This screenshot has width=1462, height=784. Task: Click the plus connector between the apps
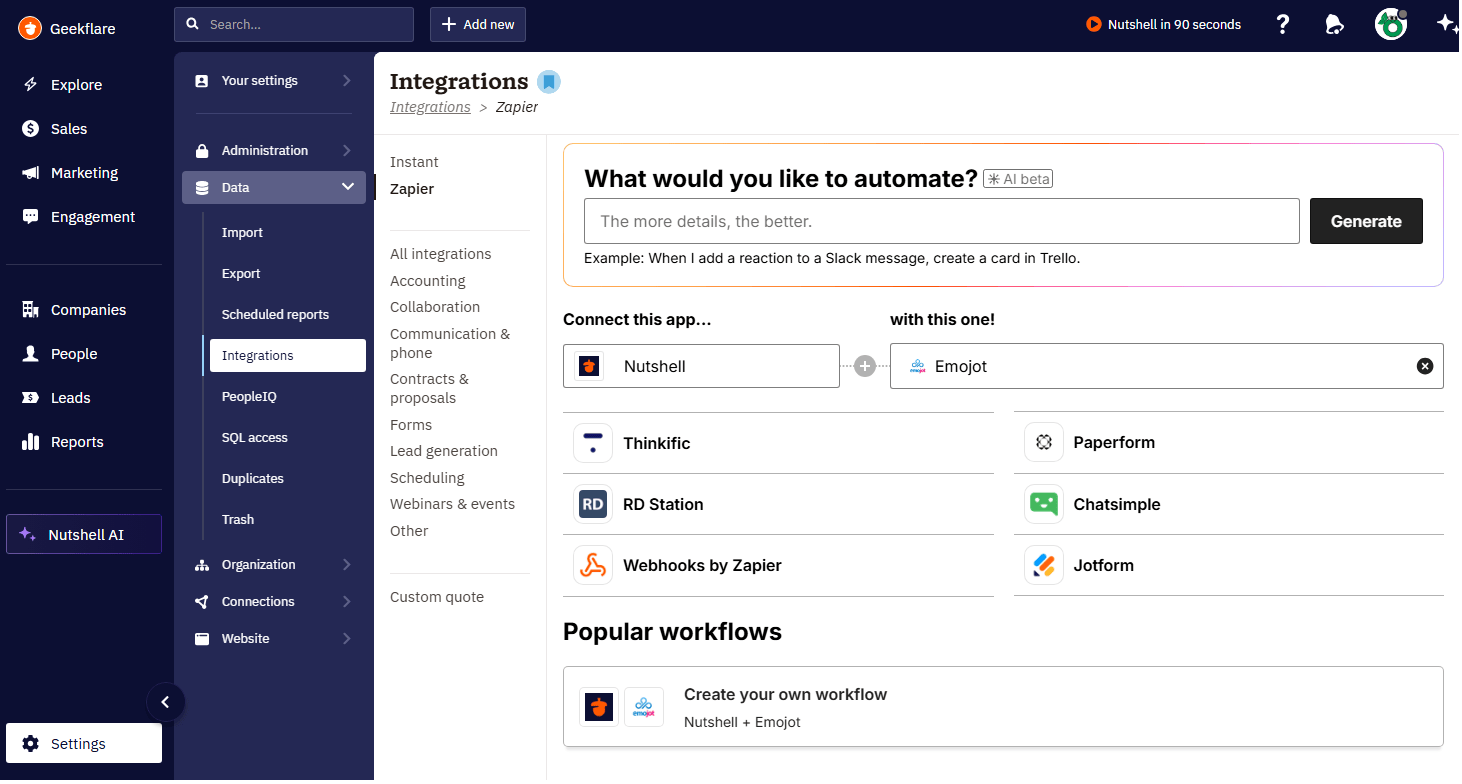click(865, 366)
